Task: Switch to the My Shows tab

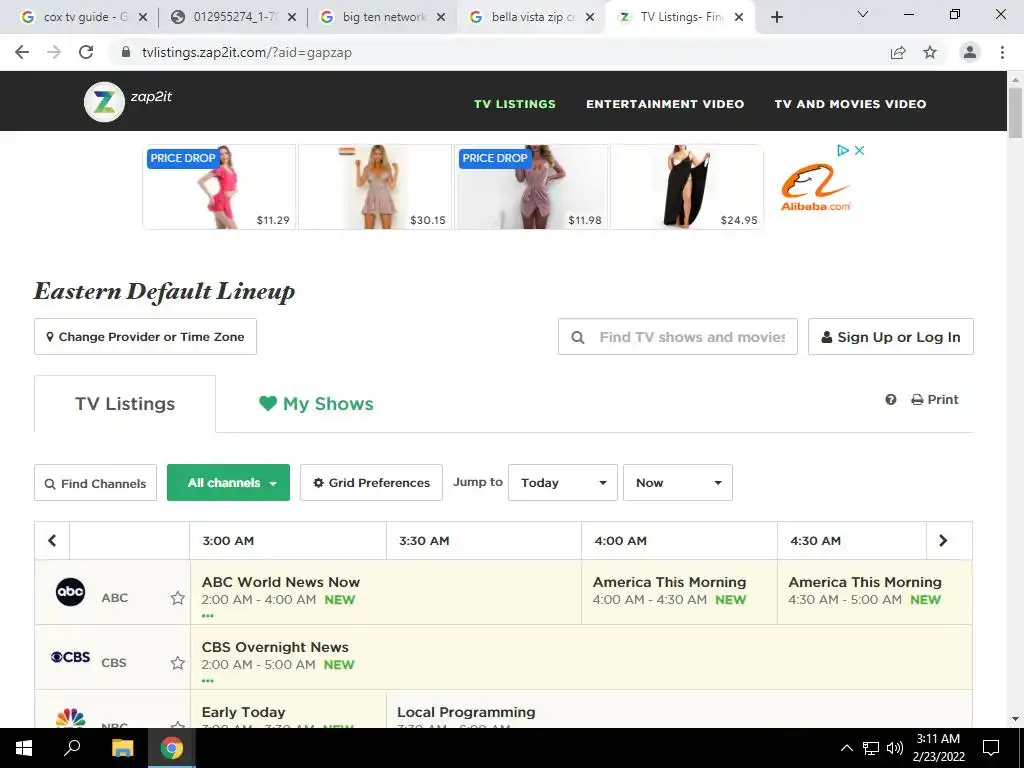Action: pyautogui.click(x=316, y=404)
